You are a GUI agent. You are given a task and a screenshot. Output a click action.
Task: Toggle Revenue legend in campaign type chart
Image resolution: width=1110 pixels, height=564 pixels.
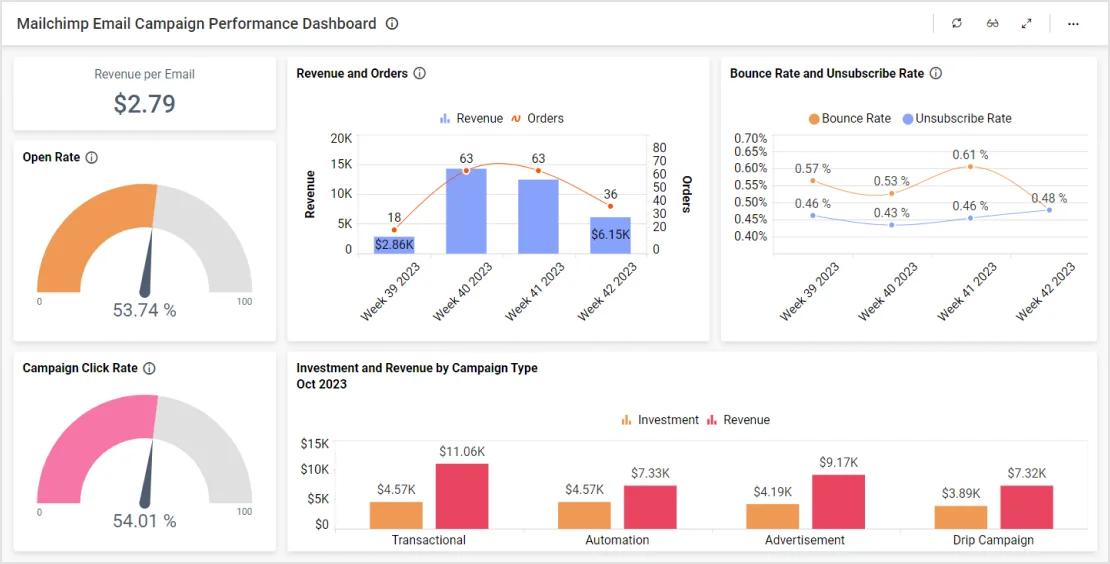click(x=738, y=420)
